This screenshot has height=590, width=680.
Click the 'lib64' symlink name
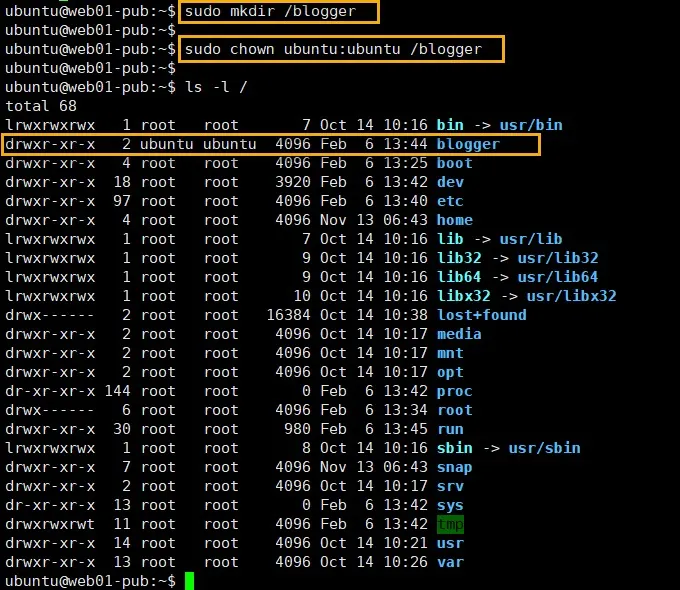(x=459, y=277)
